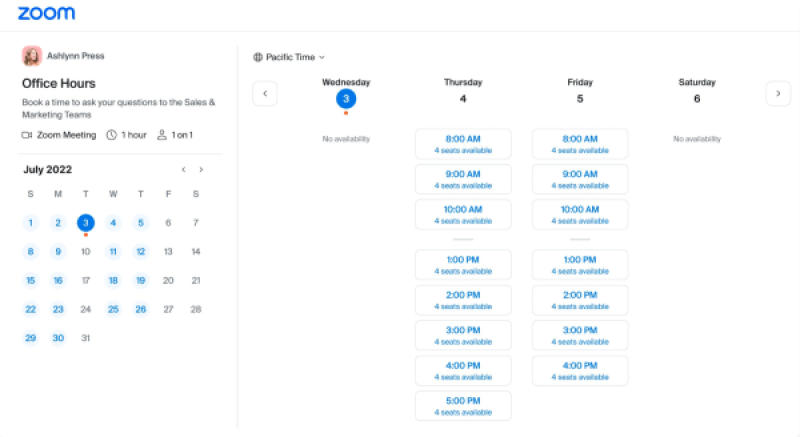The width and height of the screenshot is (800, 437).
Task: Choose Thursday 5:00 PM time slot
Action: tap(463, 406)
